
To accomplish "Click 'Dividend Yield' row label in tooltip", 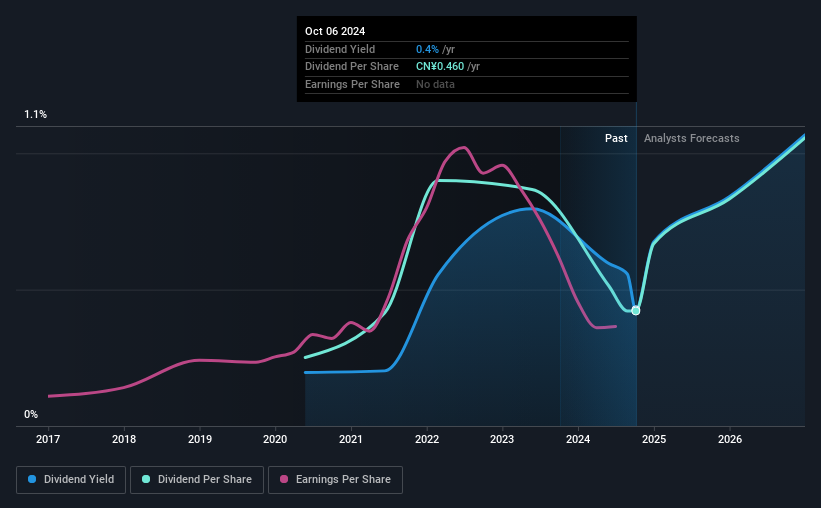I will [x=340, y=49].
